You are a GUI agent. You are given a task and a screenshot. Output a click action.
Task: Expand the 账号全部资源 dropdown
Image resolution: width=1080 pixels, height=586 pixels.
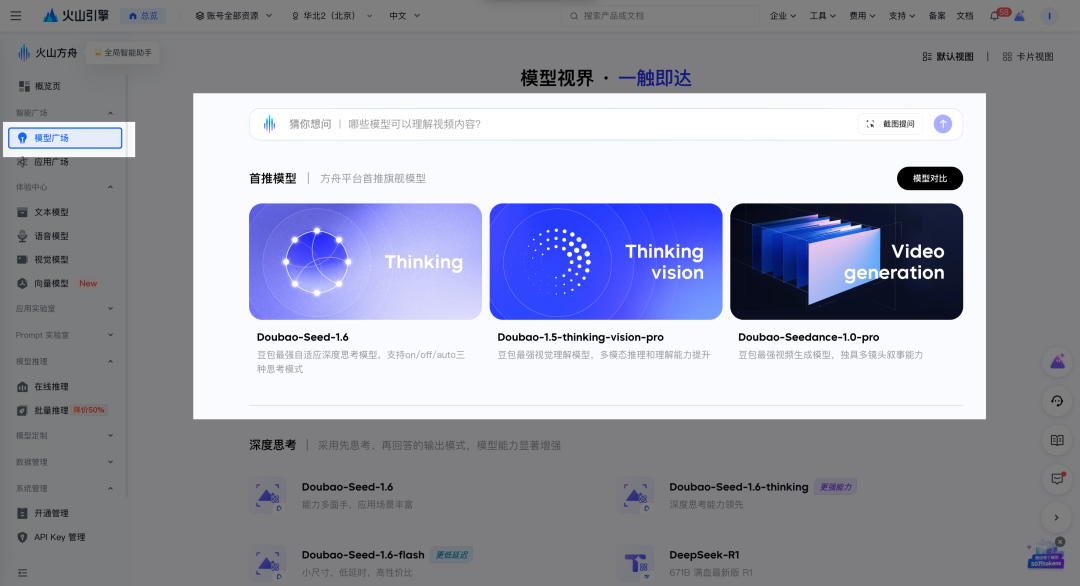click(233, 16)
